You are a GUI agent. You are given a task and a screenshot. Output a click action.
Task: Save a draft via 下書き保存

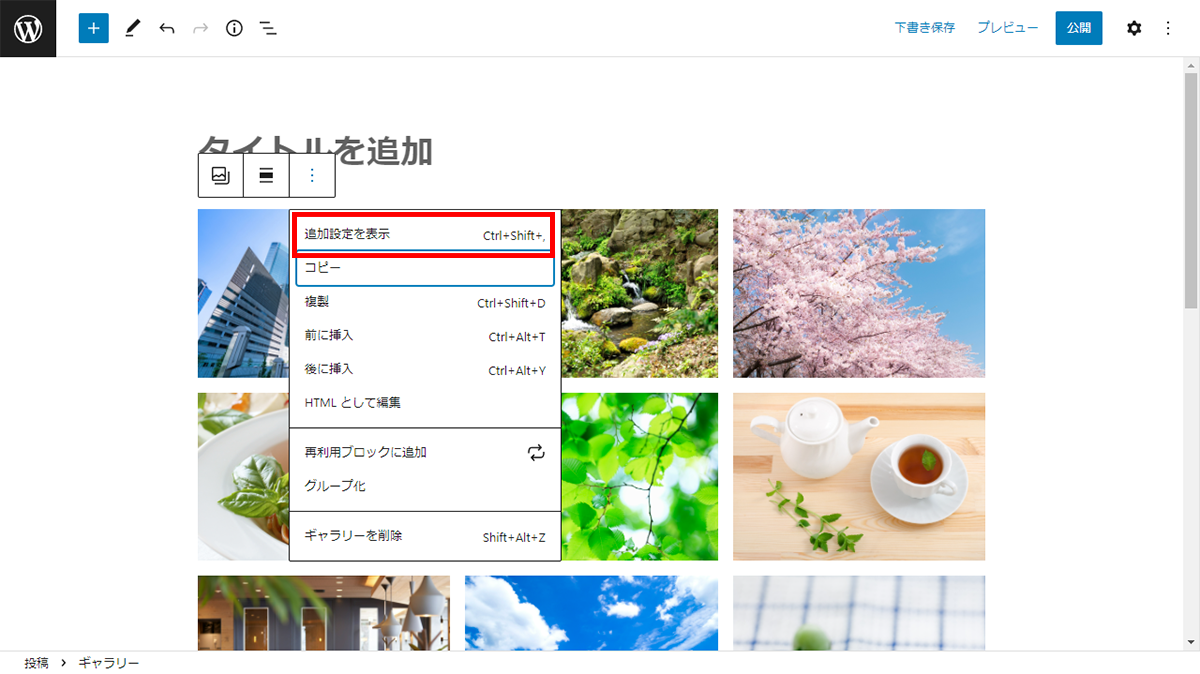coord(924,28)
